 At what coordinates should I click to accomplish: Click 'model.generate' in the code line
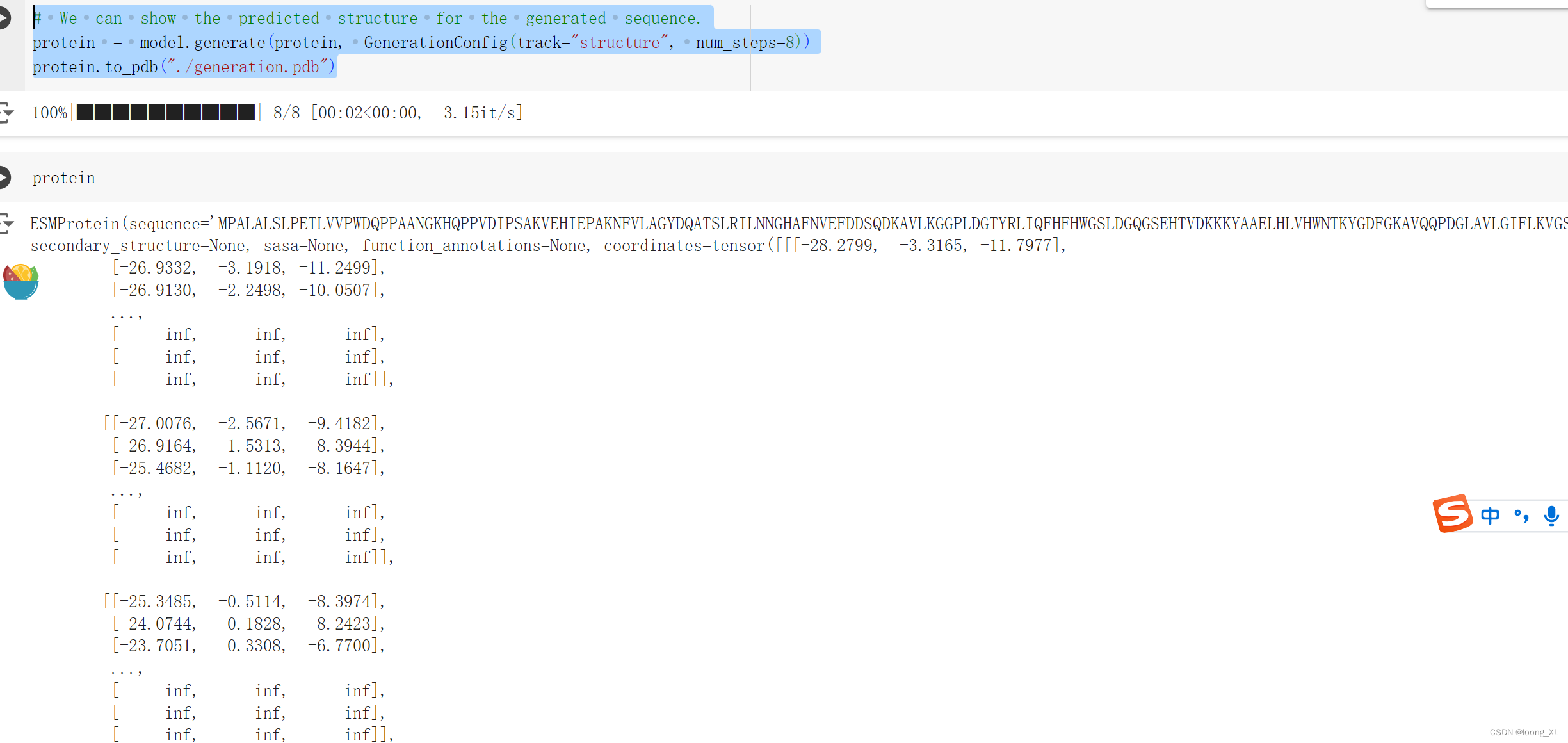point(202,42)
